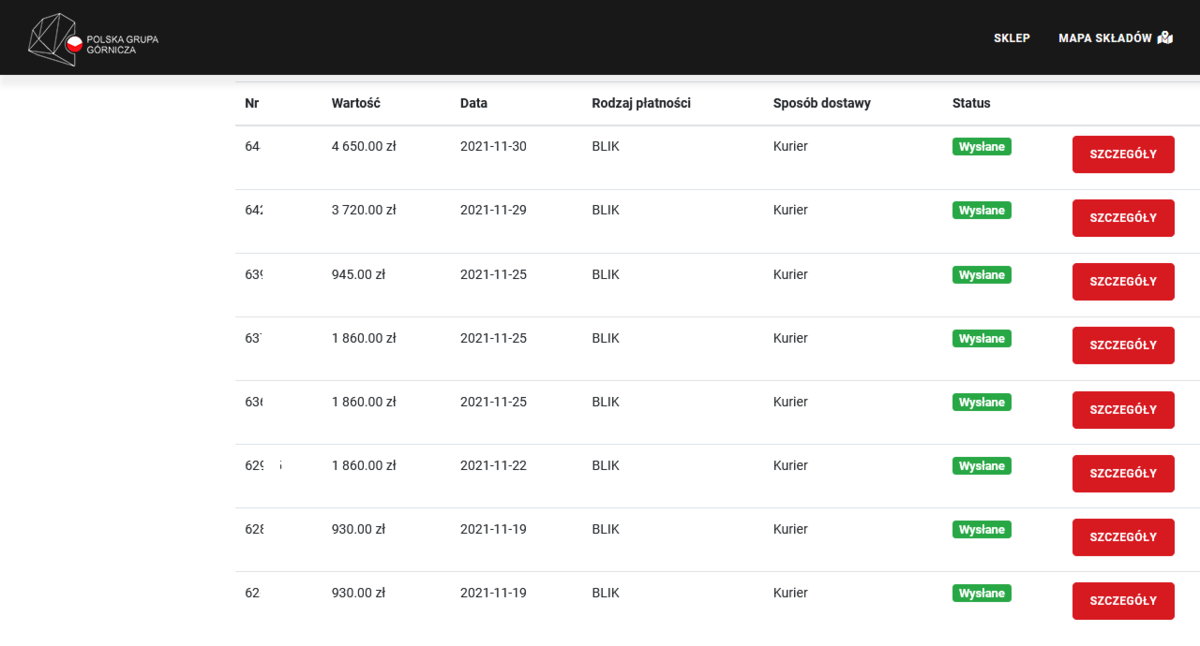Click the Status column header
The height and width of the screenshot is (646, 1200).
click(971, 103)
